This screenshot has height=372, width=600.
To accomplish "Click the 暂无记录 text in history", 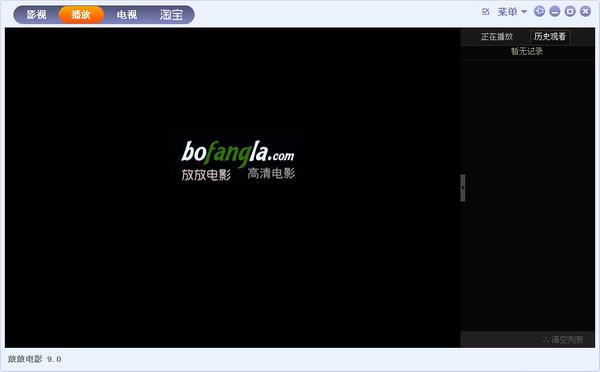I will [527, 51].
